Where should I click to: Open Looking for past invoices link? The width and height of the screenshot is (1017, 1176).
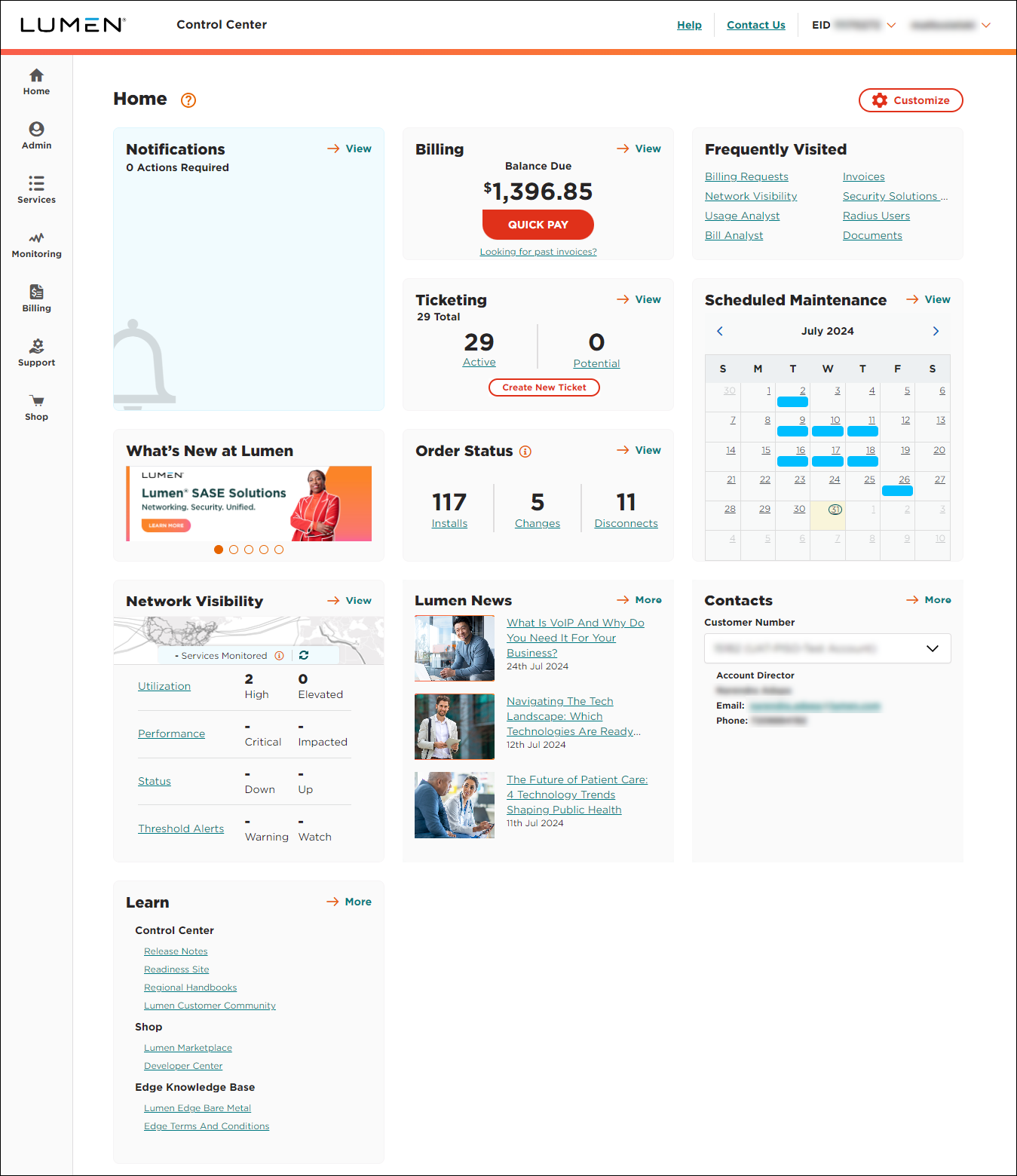(538, 252)
